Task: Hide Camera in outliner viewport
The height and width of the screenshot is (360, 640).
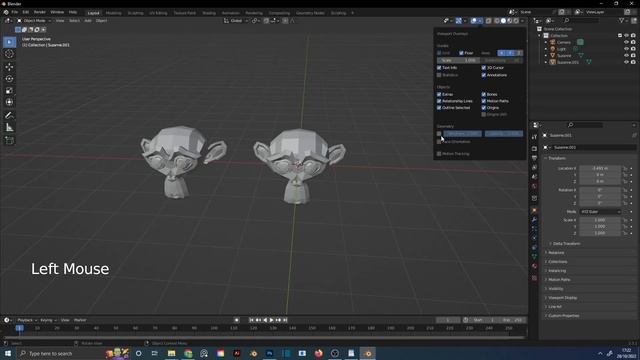Action: [627, 42]
